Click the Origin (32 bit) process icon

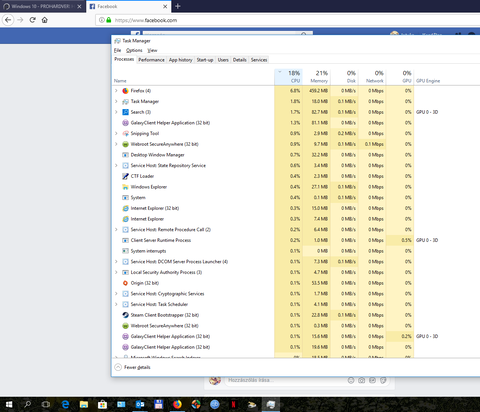pos(125,283)
